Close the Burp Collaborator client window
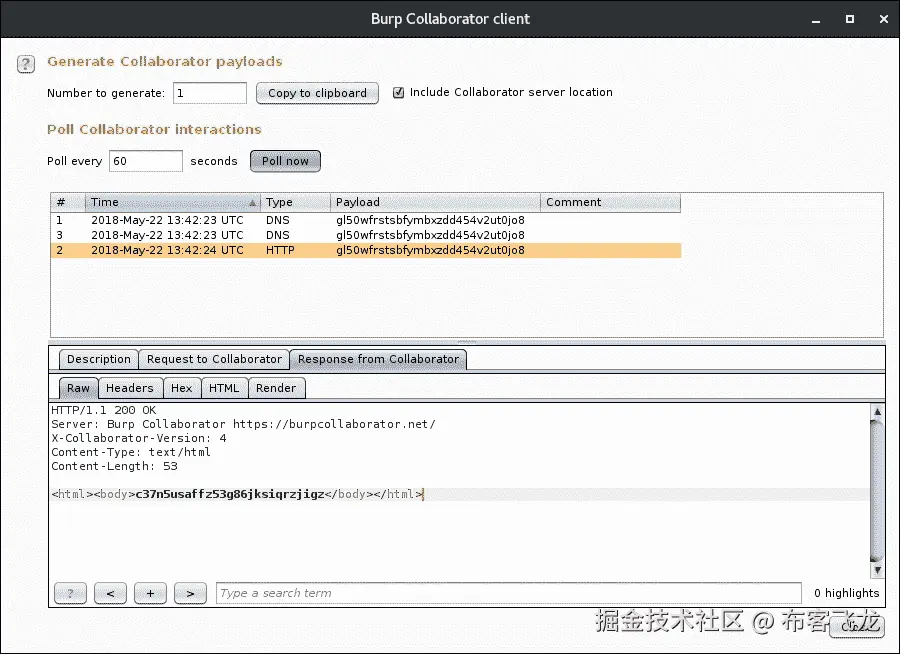900x654 pixels. tap(884, 19)
